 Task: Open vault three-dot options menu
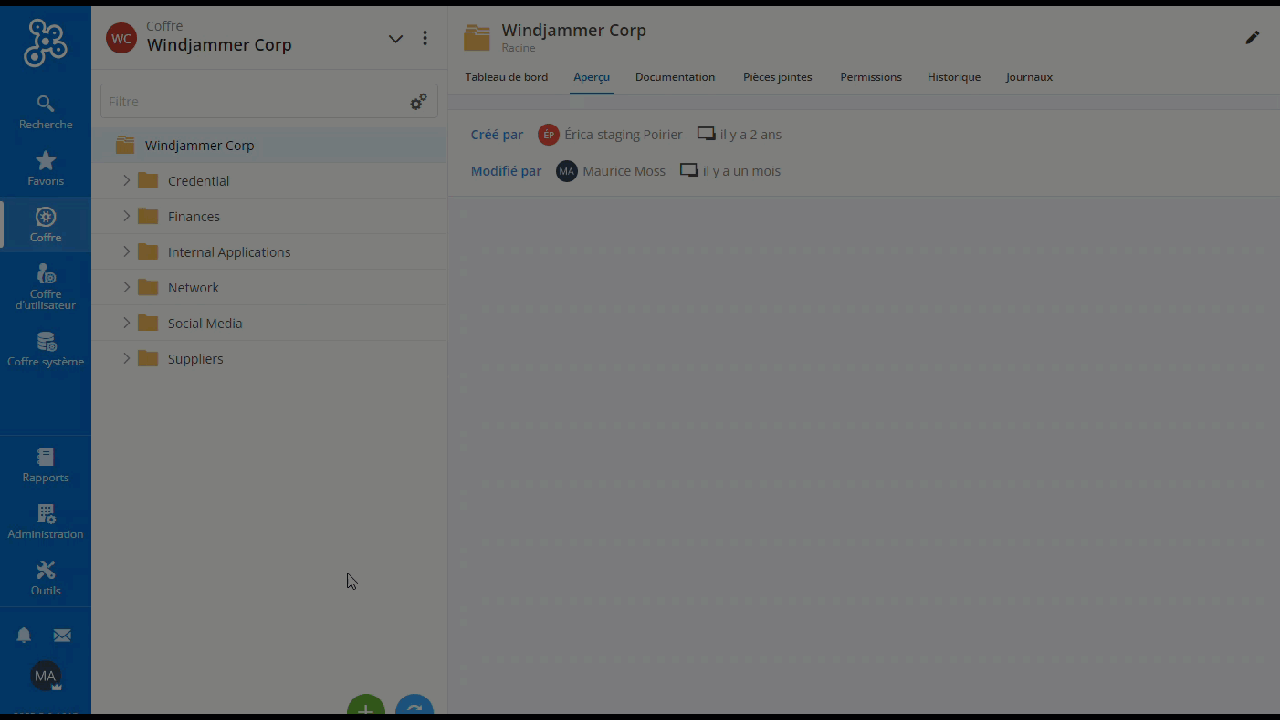[425, 39]
